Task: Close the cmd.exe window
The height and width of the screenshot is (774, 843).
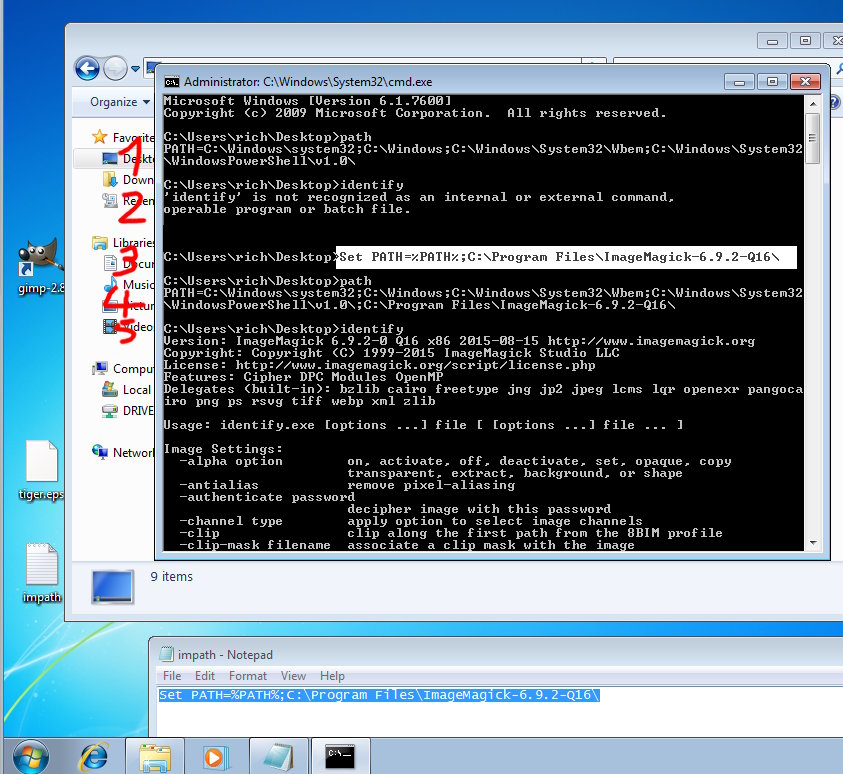Action: (805, 82)
